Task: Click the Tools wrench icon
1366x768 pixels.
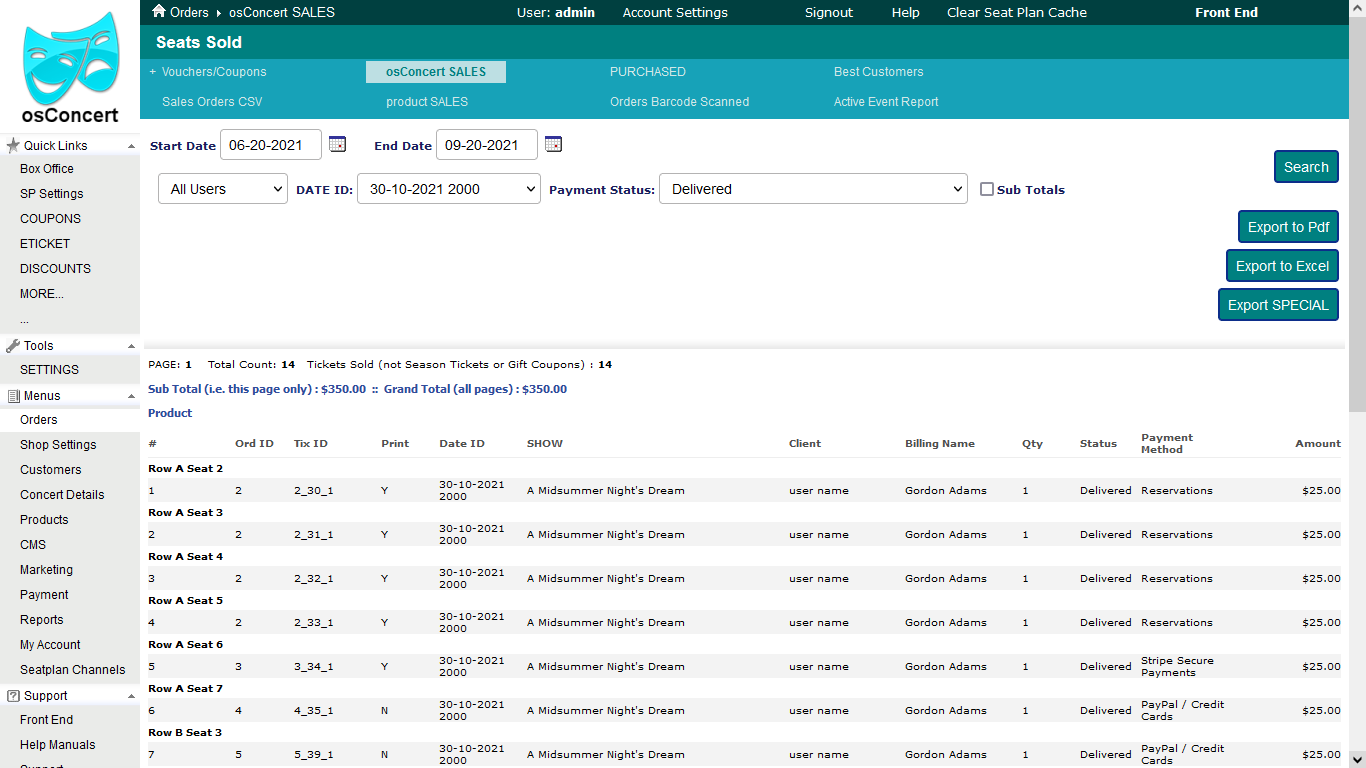Action: (13, 346)
